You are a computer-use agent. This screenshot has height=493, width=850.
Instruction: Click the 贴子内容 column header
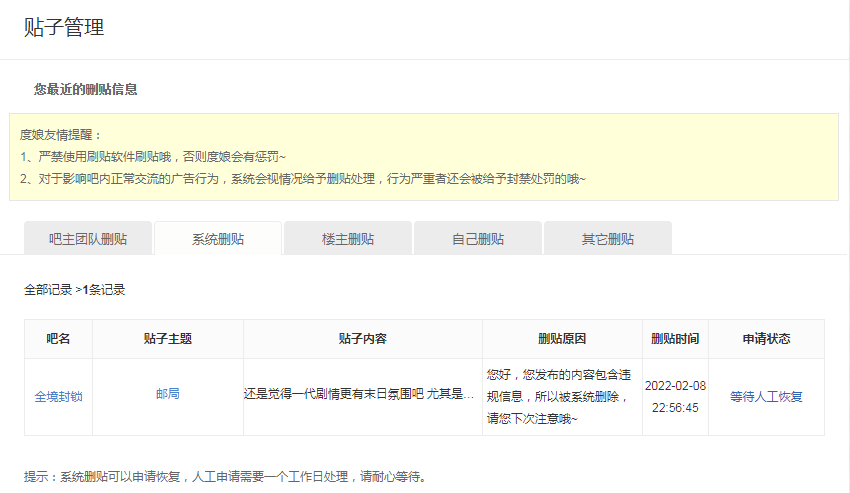(x=363, y=339)
